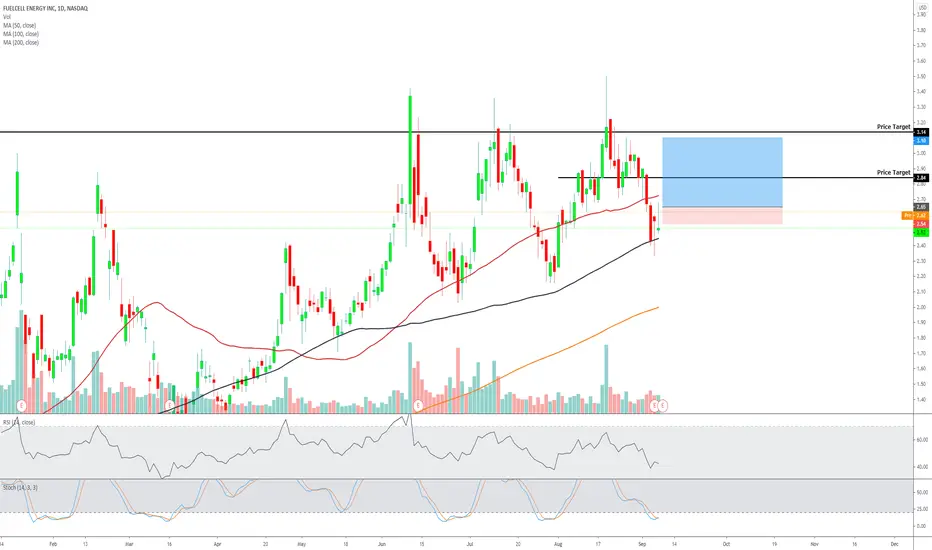This screenshot has width=932, height=550.
Task: Click the Oct label on time axis
Action: (x=726, y=544)
